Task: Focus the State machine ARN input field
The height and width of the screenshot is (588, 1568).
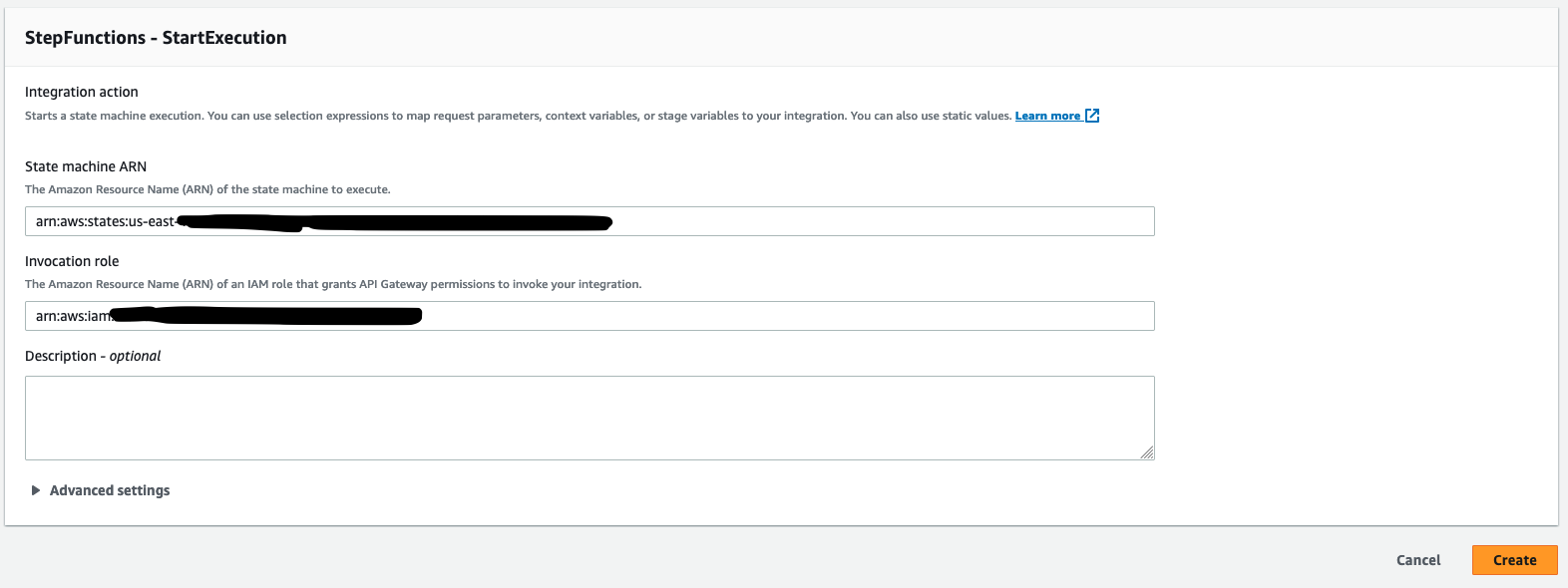Action: pos(878,221)
